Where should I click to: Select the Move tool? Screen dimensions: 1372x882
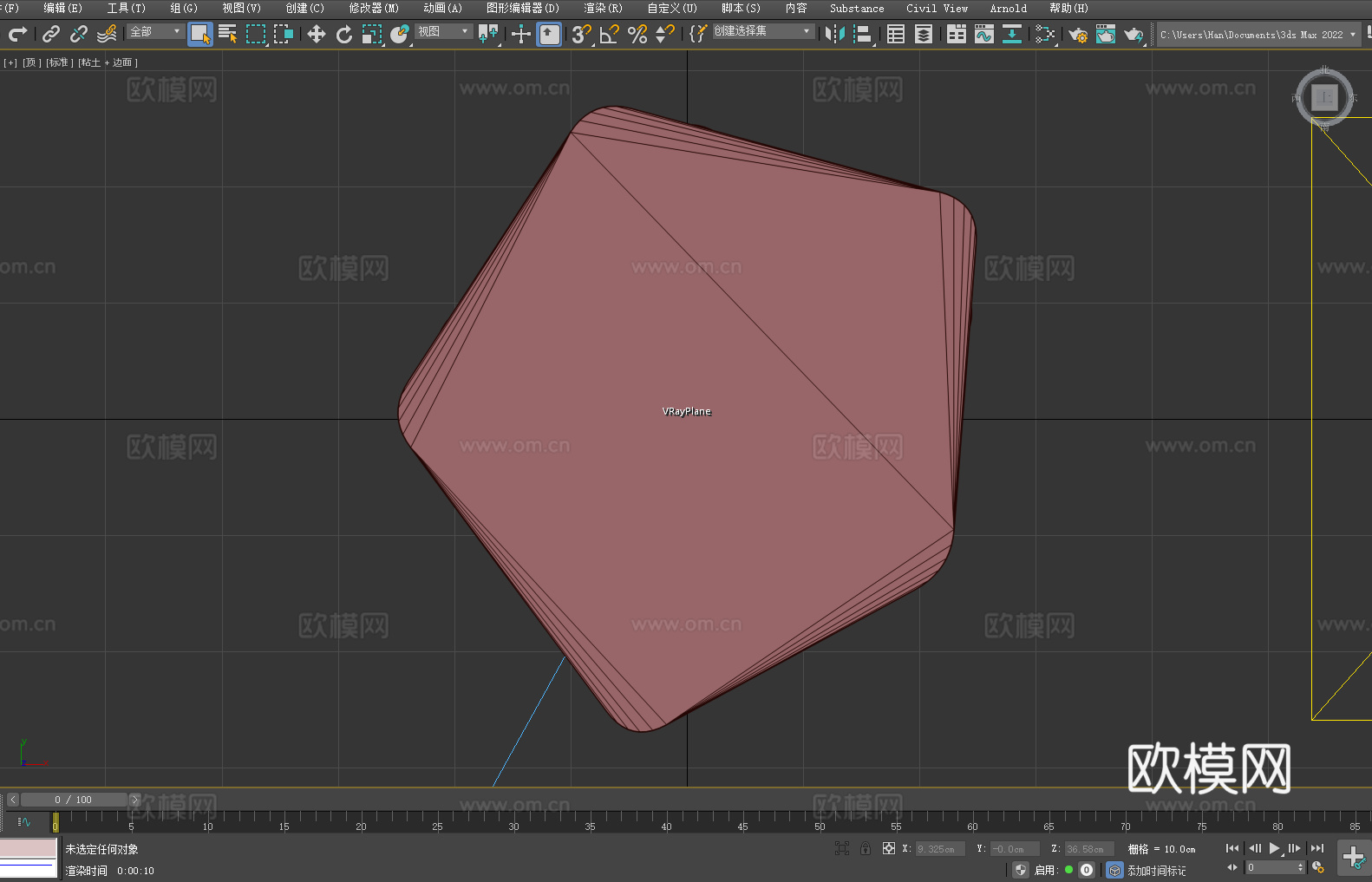click(317, 34)
